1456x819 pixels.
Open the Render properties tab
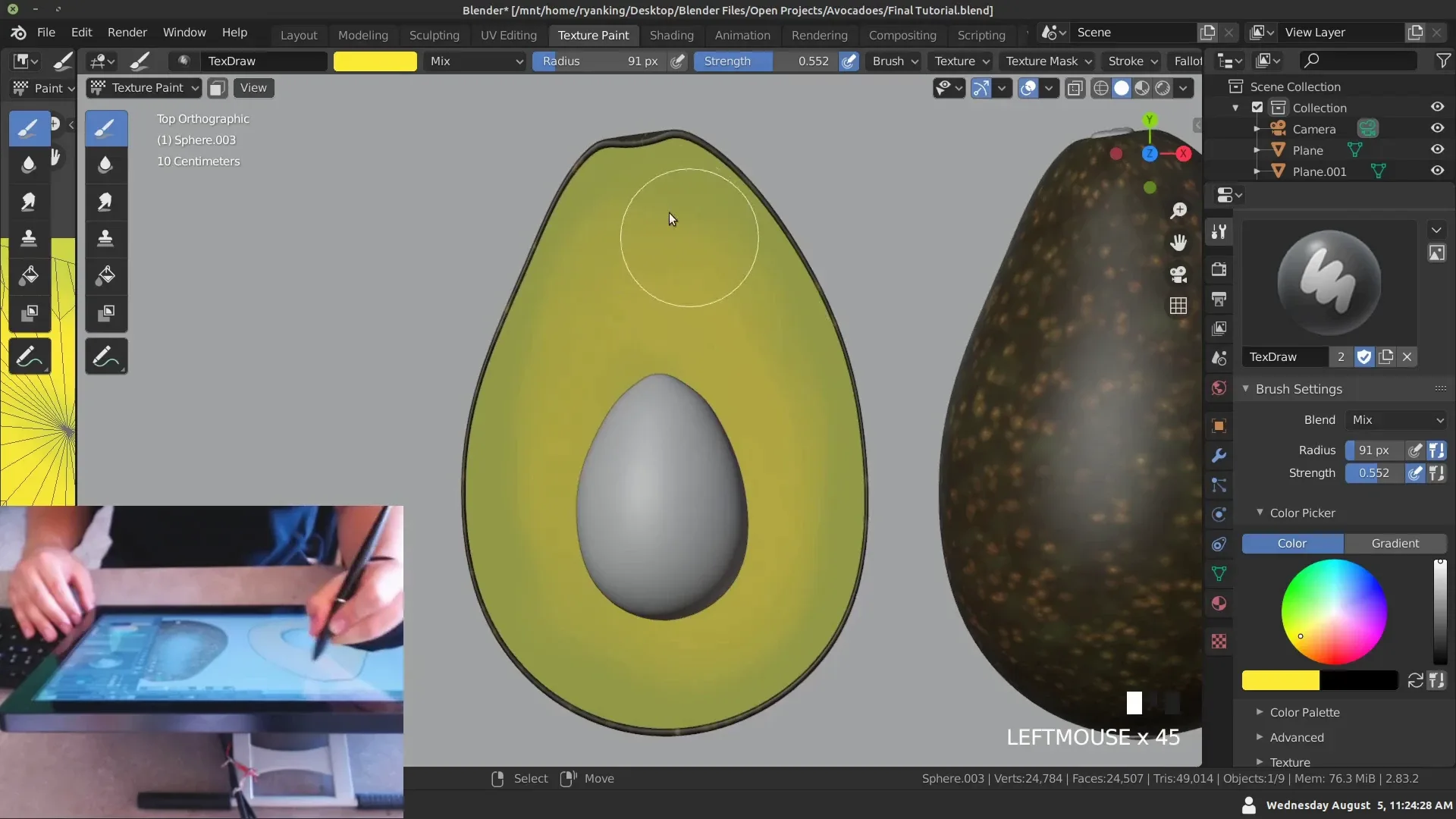pos(1219,269)
